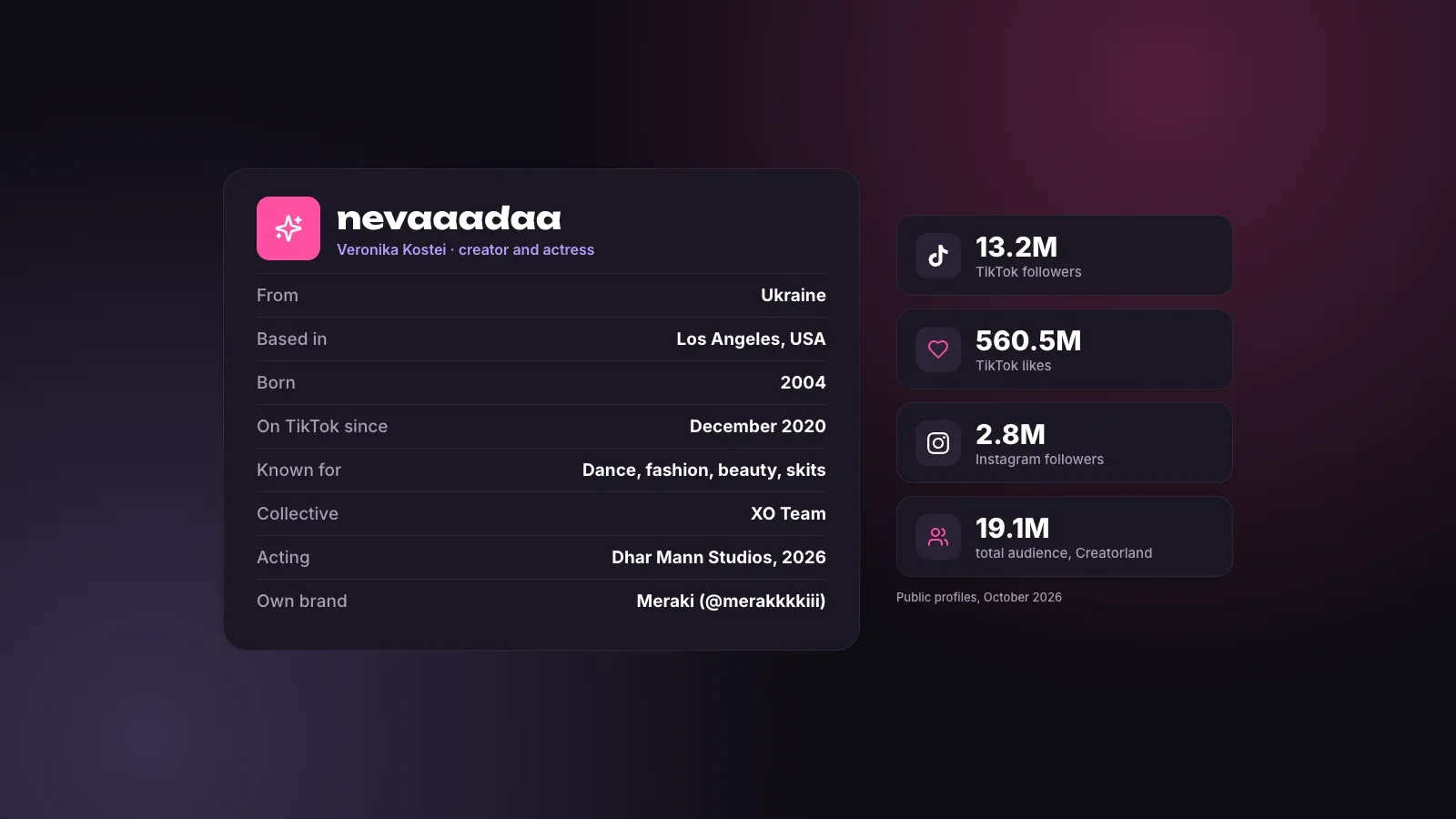Viewport: 1456px width, 819px height.
Task: Select the name Veronika Kostei
Action: 391,249
